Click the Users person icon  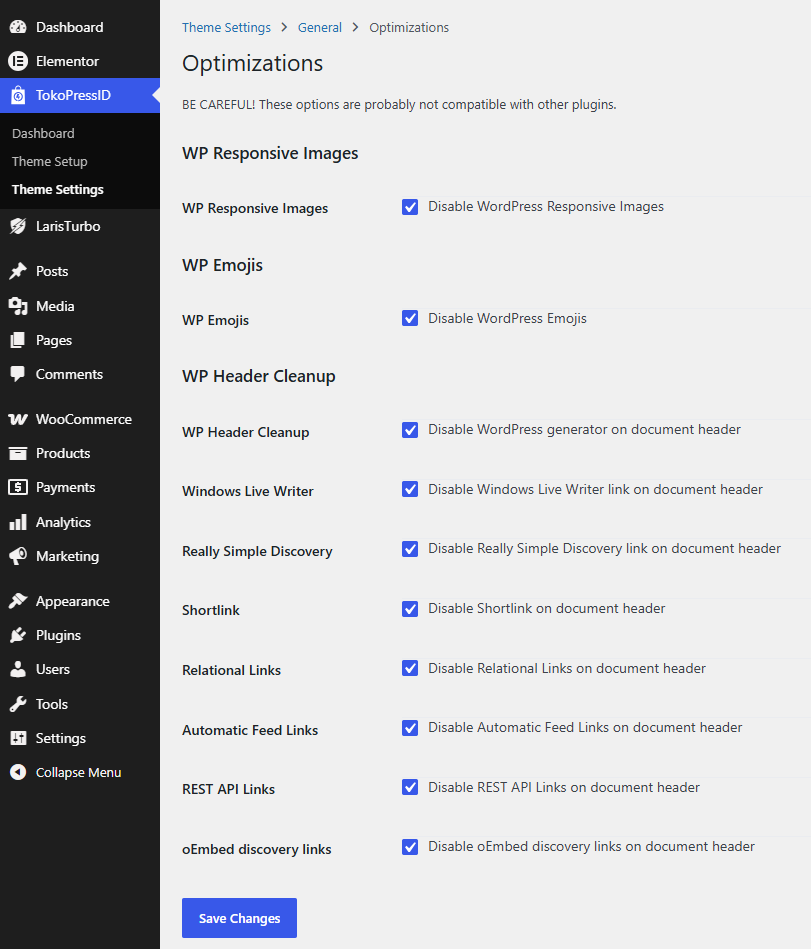coord(18,669)
